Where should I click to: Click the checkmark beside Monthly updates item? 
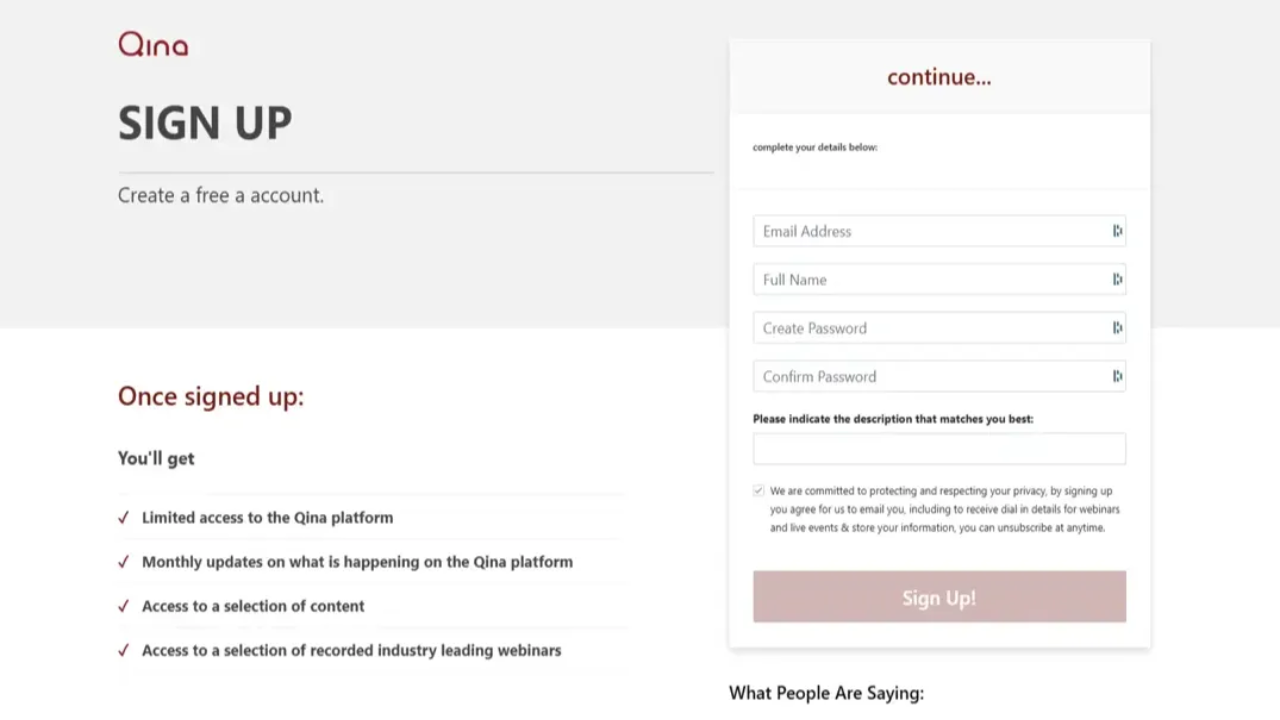124,562
